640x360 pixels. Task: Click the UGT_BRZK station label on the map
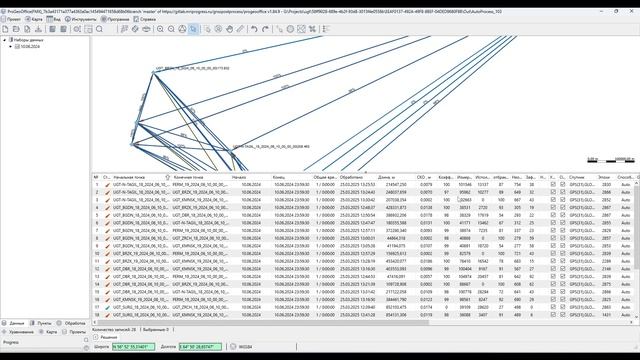click(192, 68)
